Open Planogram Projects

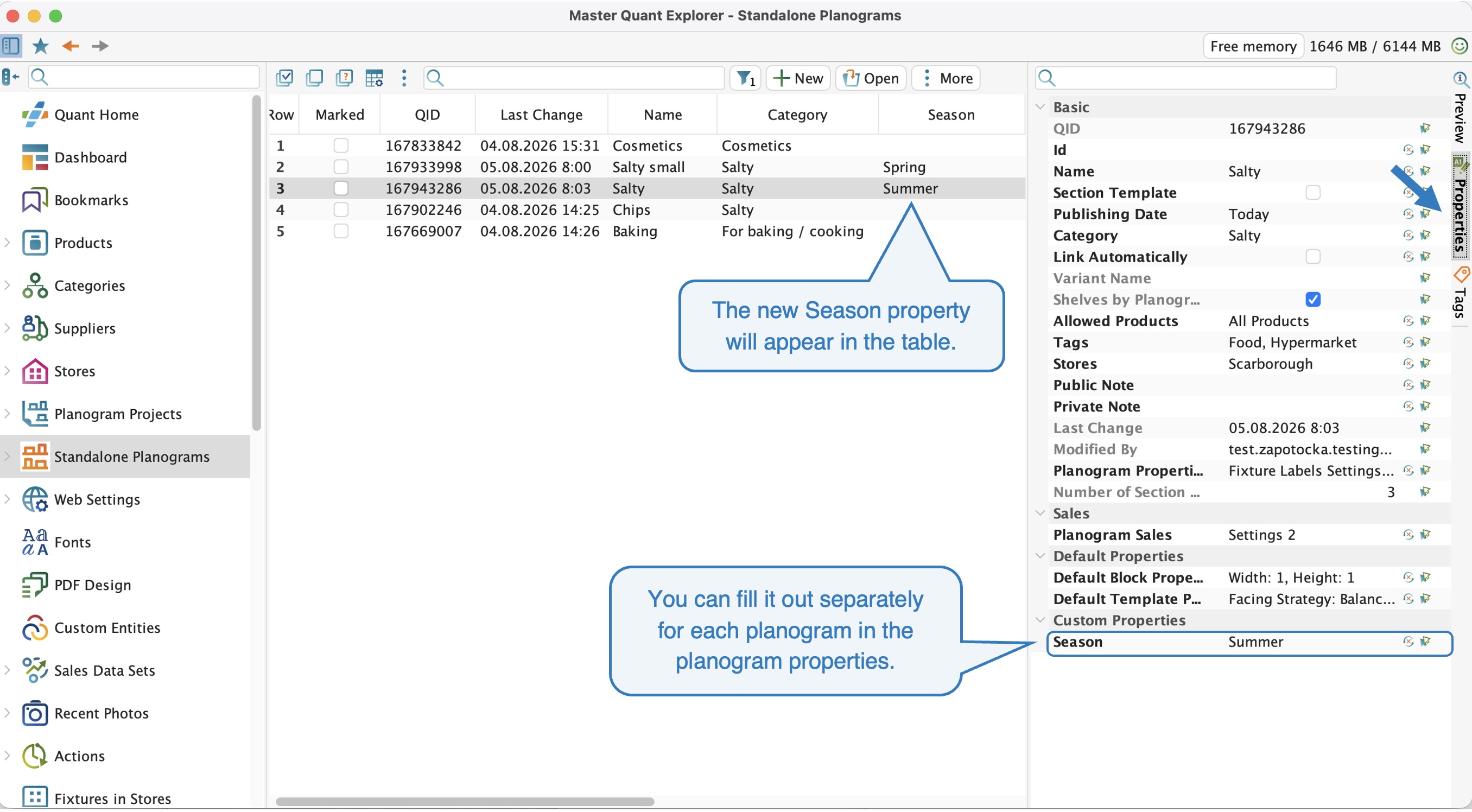[118, 414]
